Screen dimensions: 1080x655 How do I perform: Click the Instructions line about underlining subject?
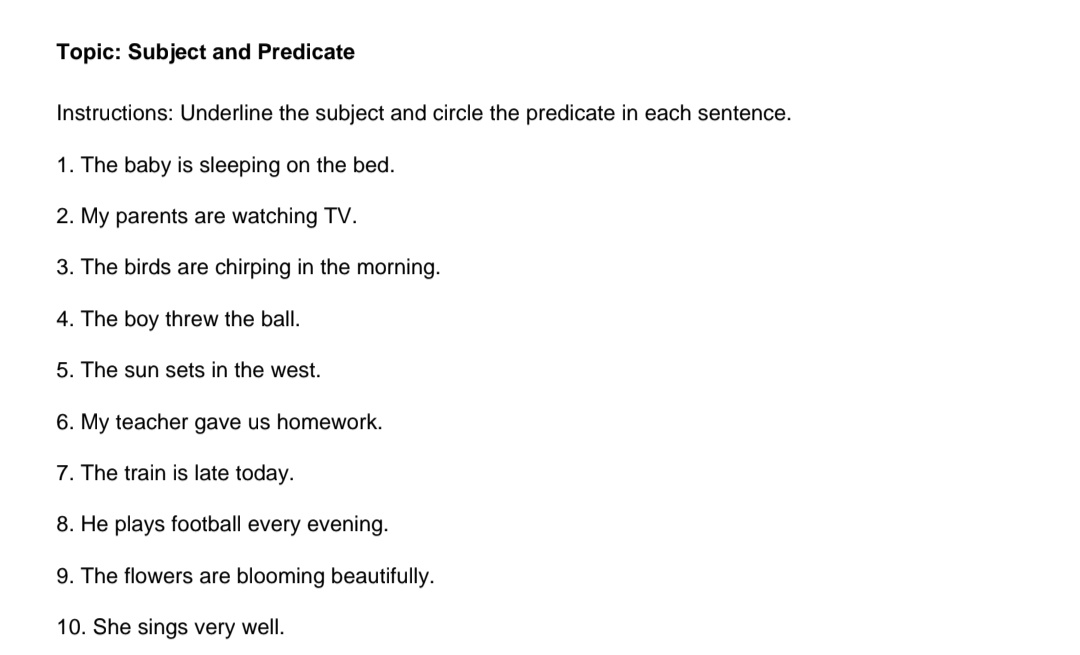click(x=424, y=113)
